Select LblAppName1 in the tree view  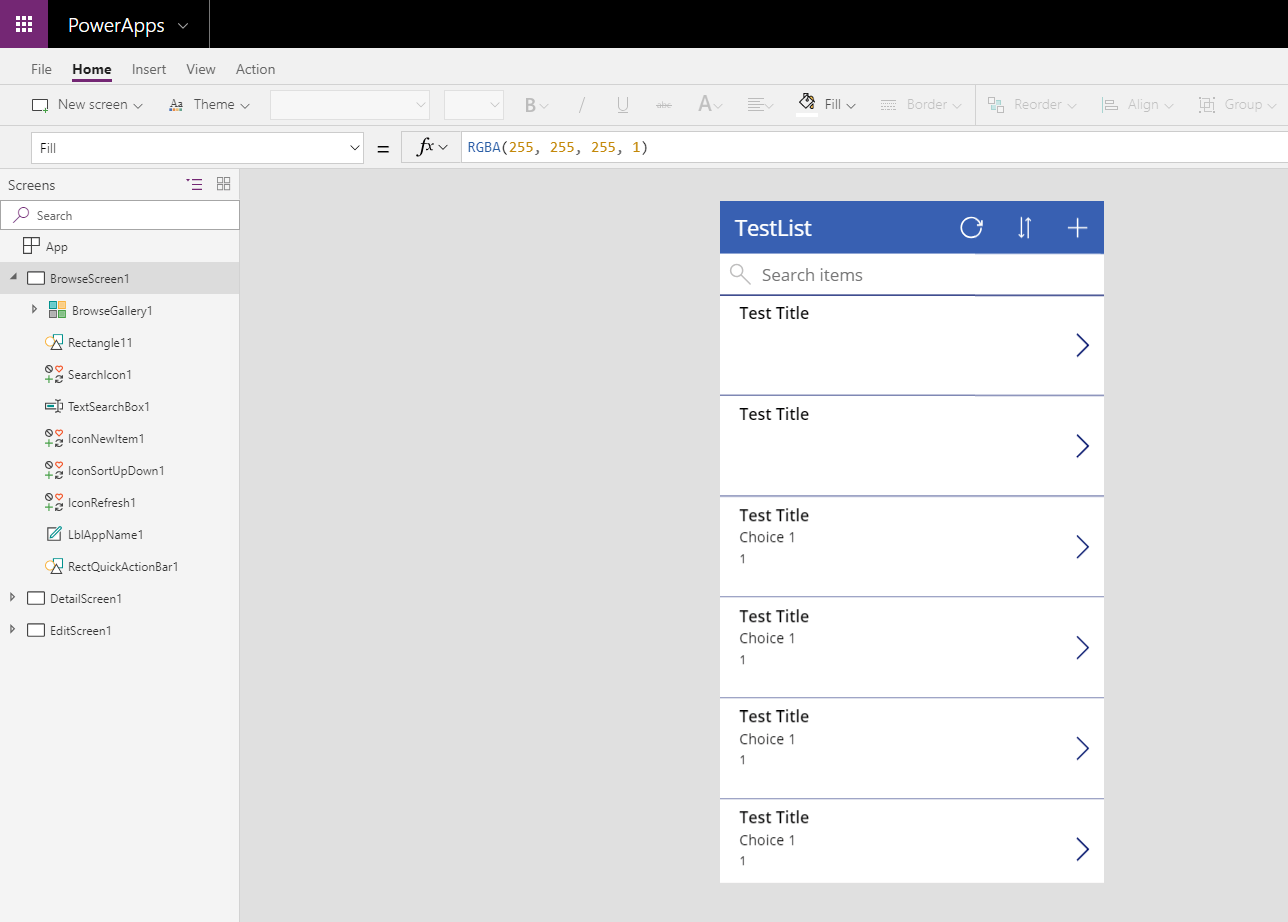105,535
